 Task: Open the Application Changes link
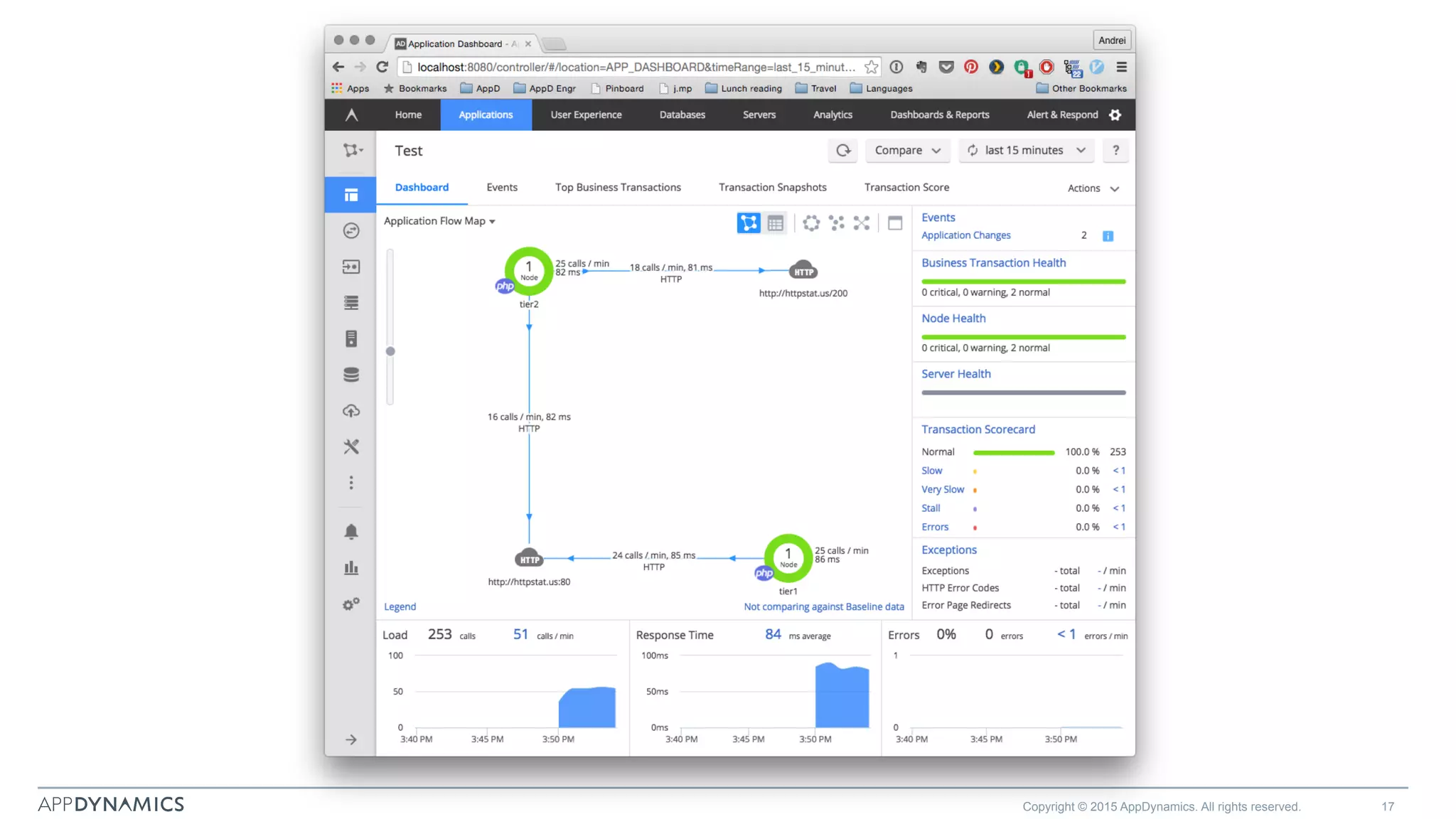tap(965, 235)
